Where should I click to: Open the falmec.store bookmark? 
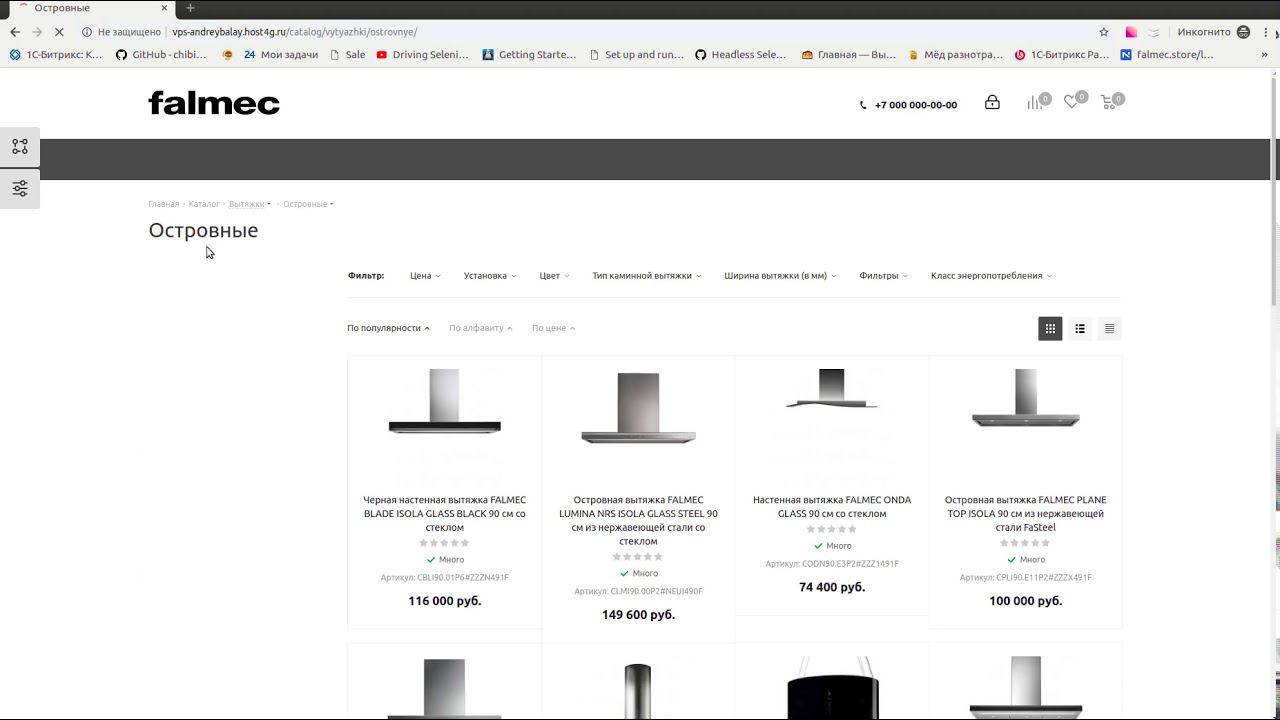pos(1166,55)
